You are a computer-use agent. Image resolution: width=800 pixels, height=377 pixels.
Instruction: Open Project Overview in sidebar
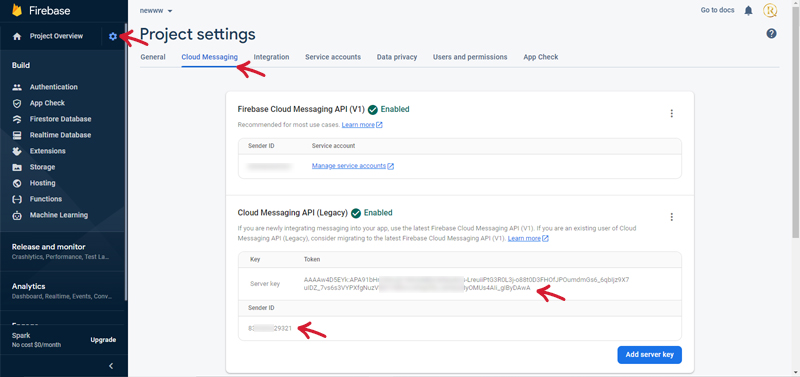[56, 36]
